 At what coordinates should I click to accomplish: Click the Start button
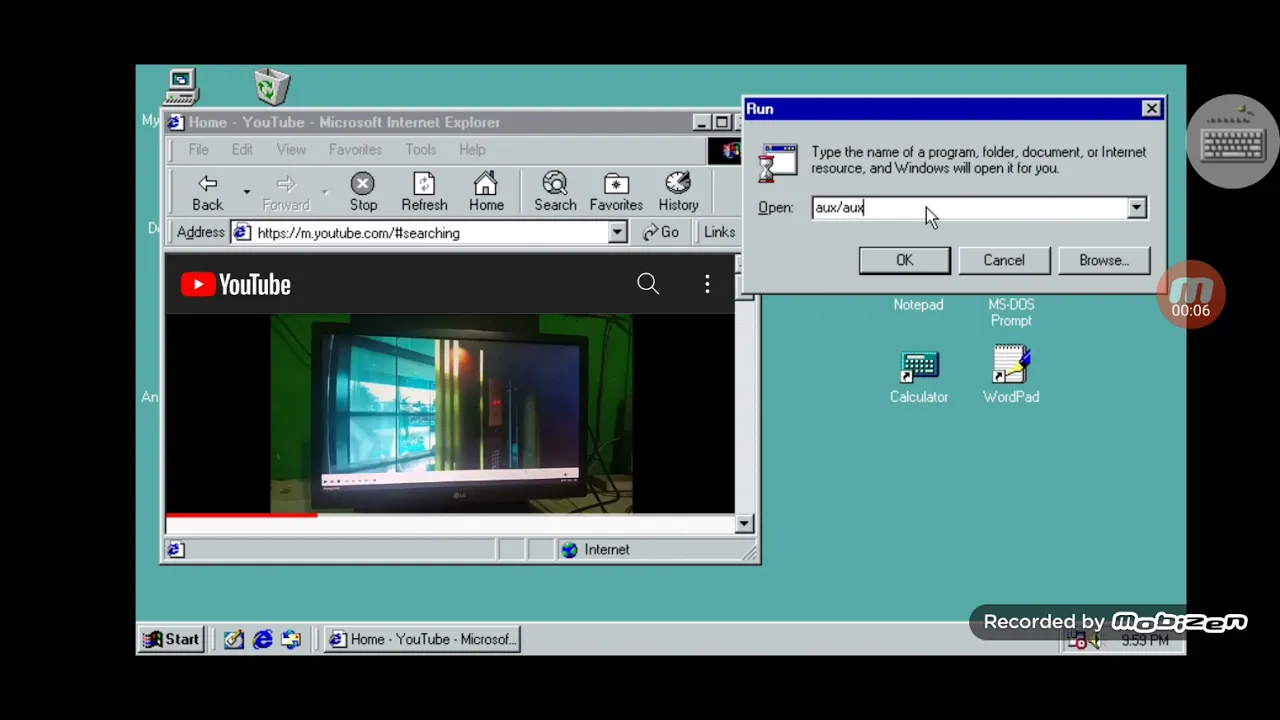coord(172,639)
